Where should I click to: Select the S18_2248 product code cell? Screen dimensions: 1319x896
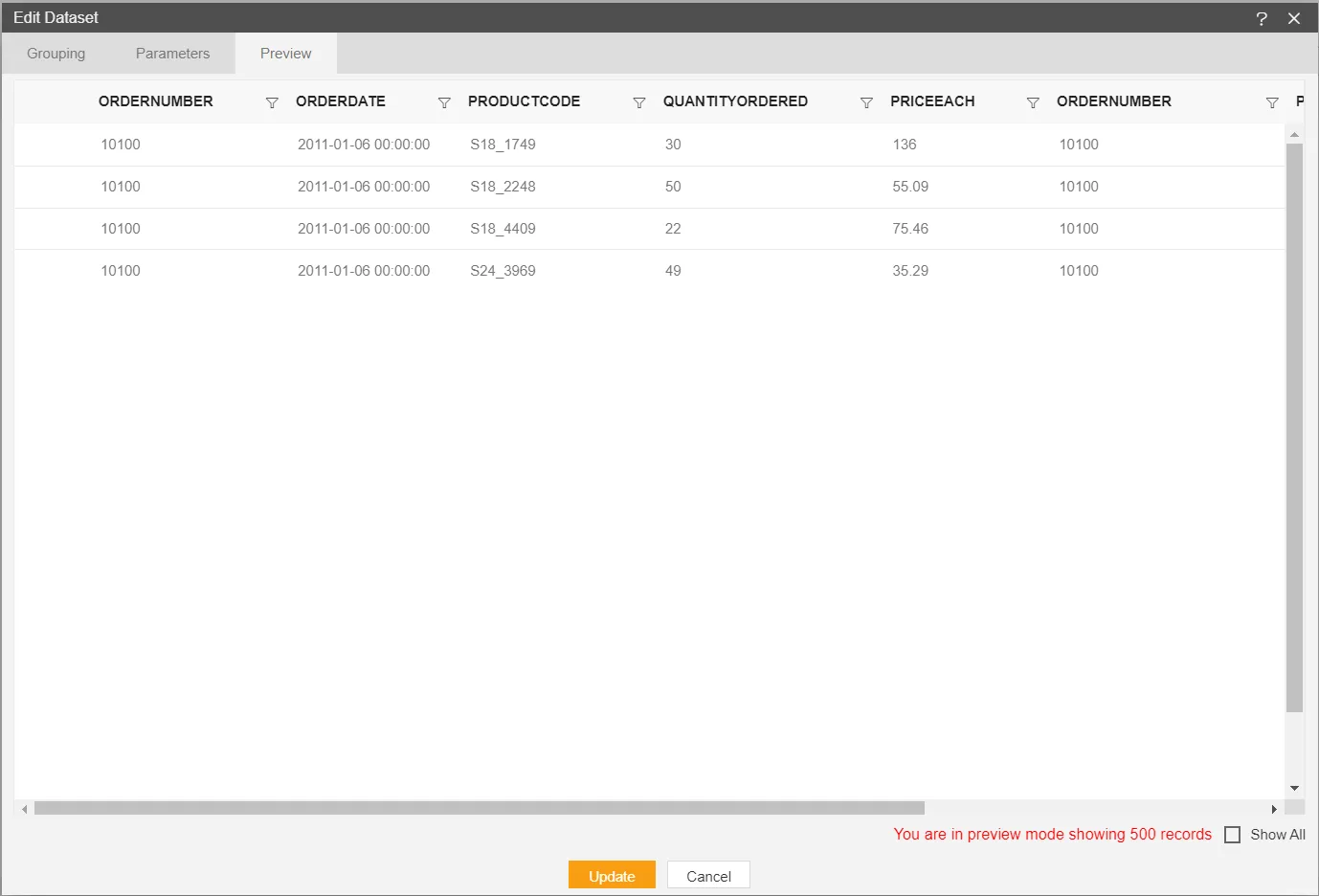(x=503, y=187)
